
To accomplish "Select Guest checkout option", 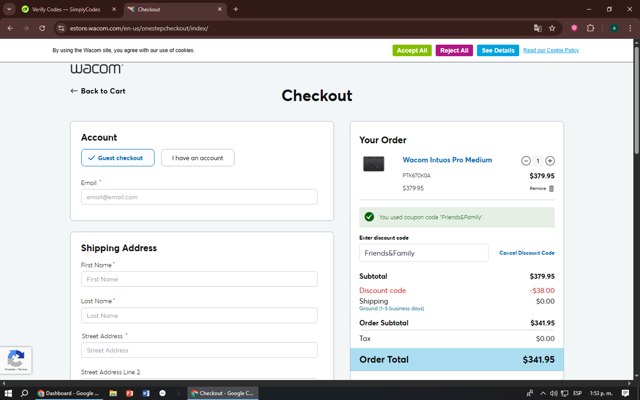I will [x=118, y=158].
